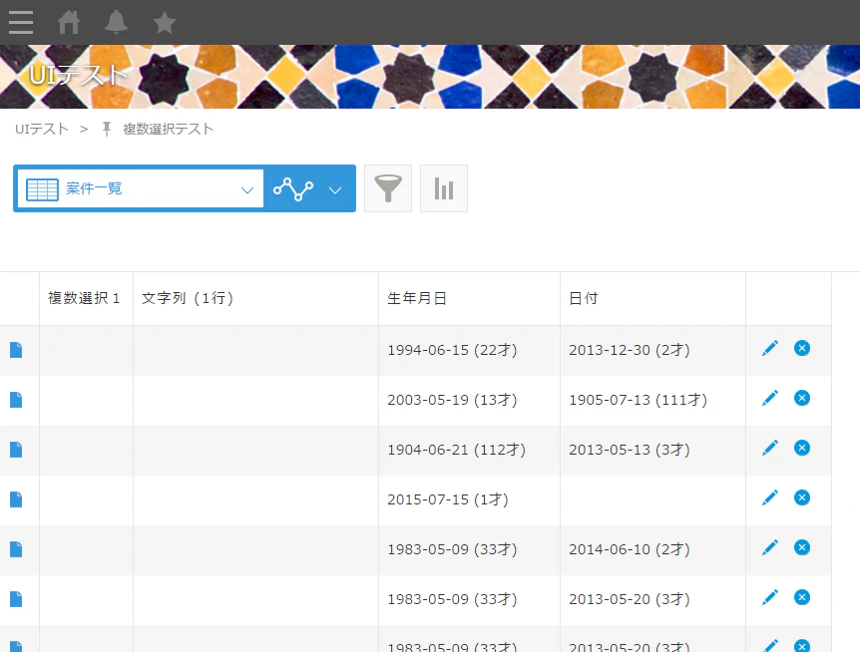The width and height of the screenshot is (860, 652).
Task: Open the hamburger menu in the top bar
Action: (21, 22)
